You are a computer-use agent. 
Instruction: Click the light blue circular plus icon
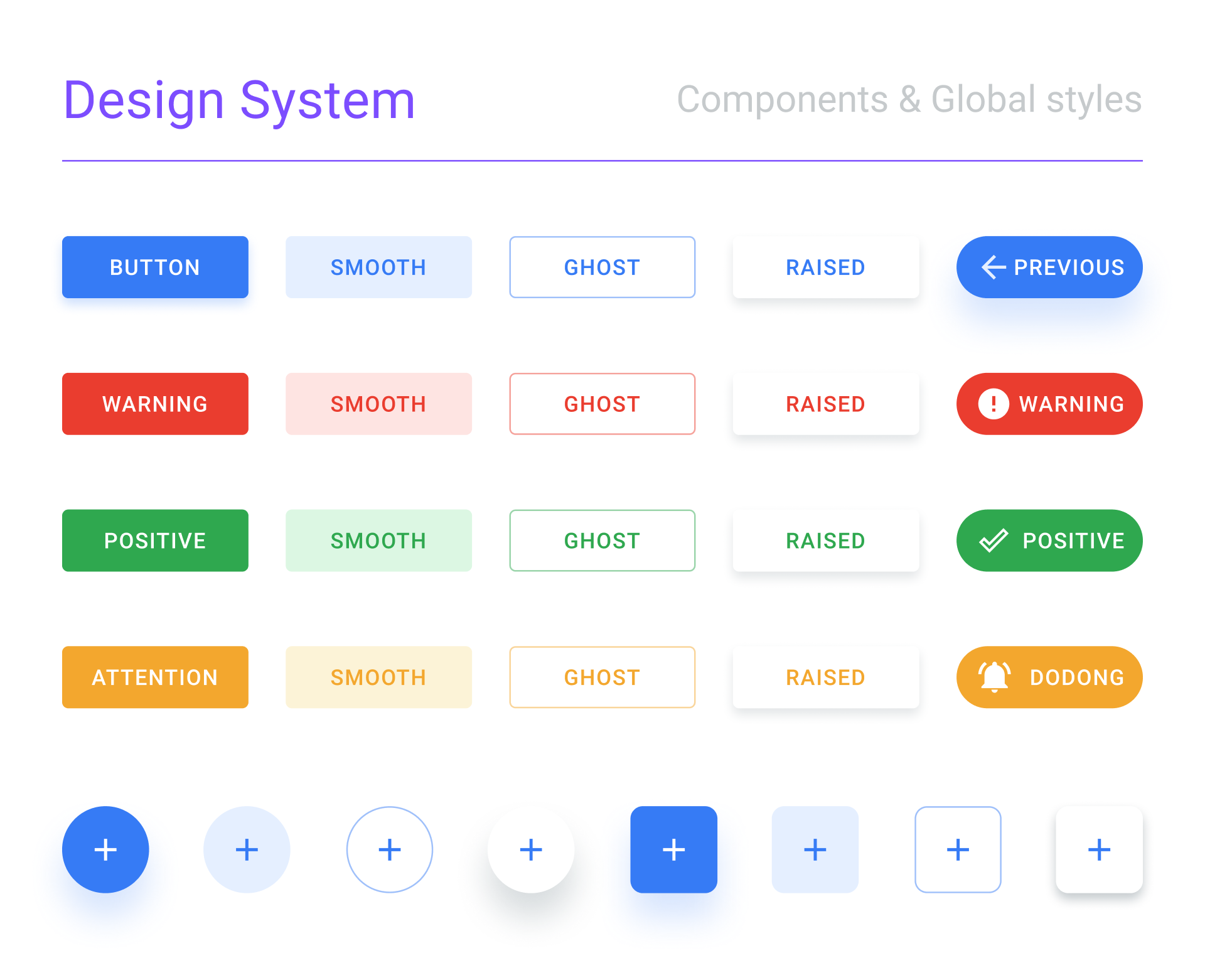coord(247,849)
